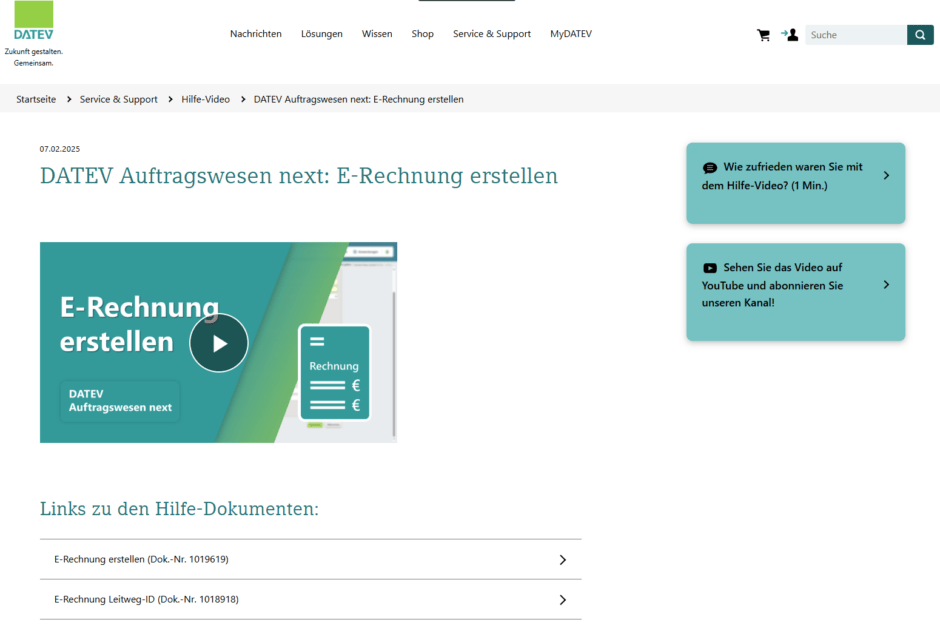Click chevron for Dok.-Nr. 1019619 row
Viewport: 940px width, 628px height.
tap(562, 560)
